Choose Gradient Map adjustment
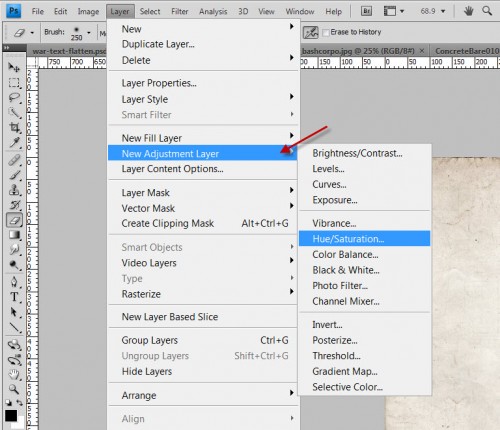The image size is (500, 430). pyautogui.click(x=365, y=371)
